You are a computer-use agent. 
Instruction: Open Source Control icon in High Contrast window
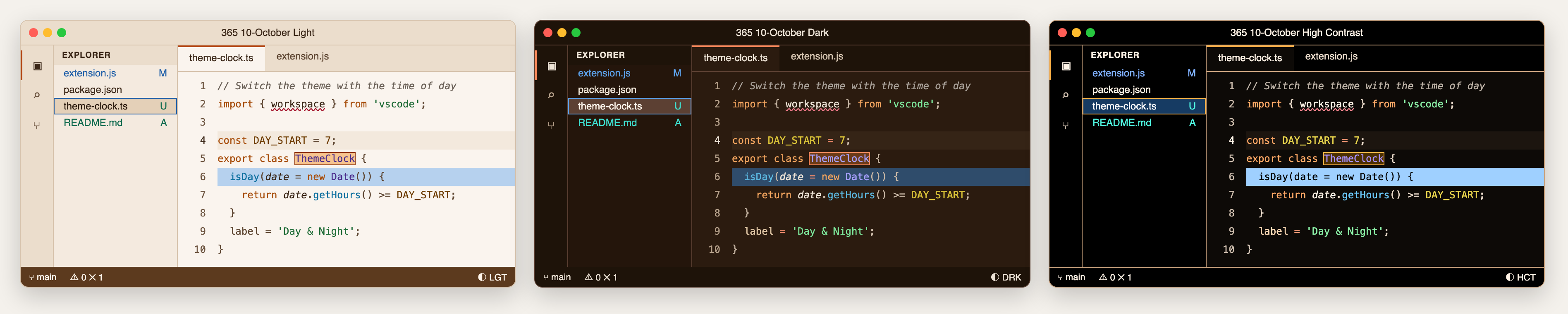[1066, 125]
